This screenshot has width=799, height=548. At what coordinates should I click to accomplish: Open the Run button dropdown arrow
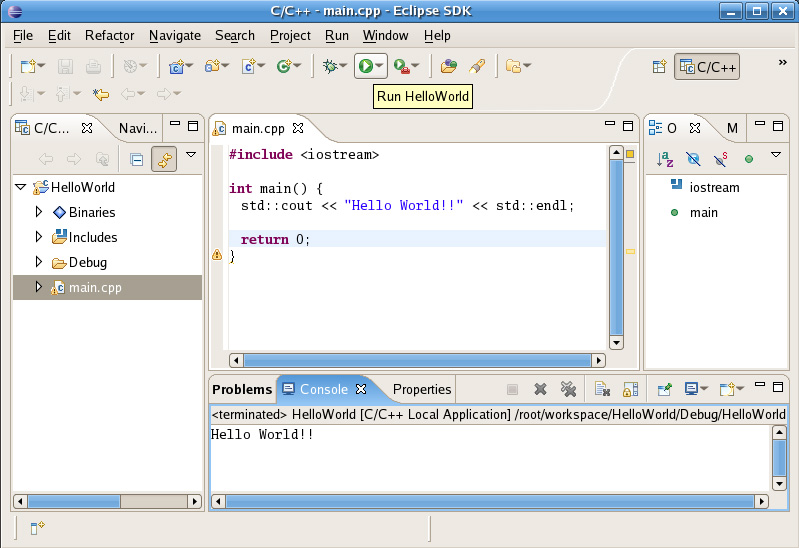pyautogui.click(x=380, y=67)
